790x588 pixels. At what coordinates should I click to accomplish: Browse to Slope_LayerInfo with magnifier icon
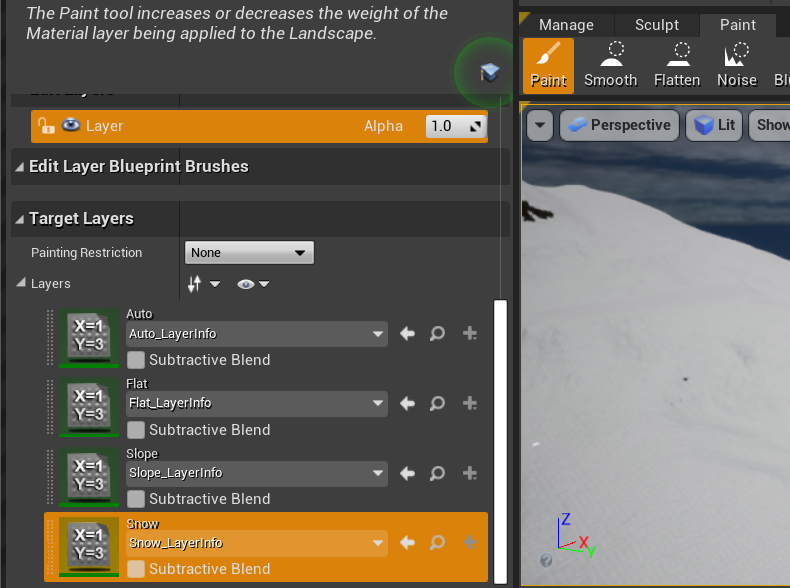click(x=437, y=473)
